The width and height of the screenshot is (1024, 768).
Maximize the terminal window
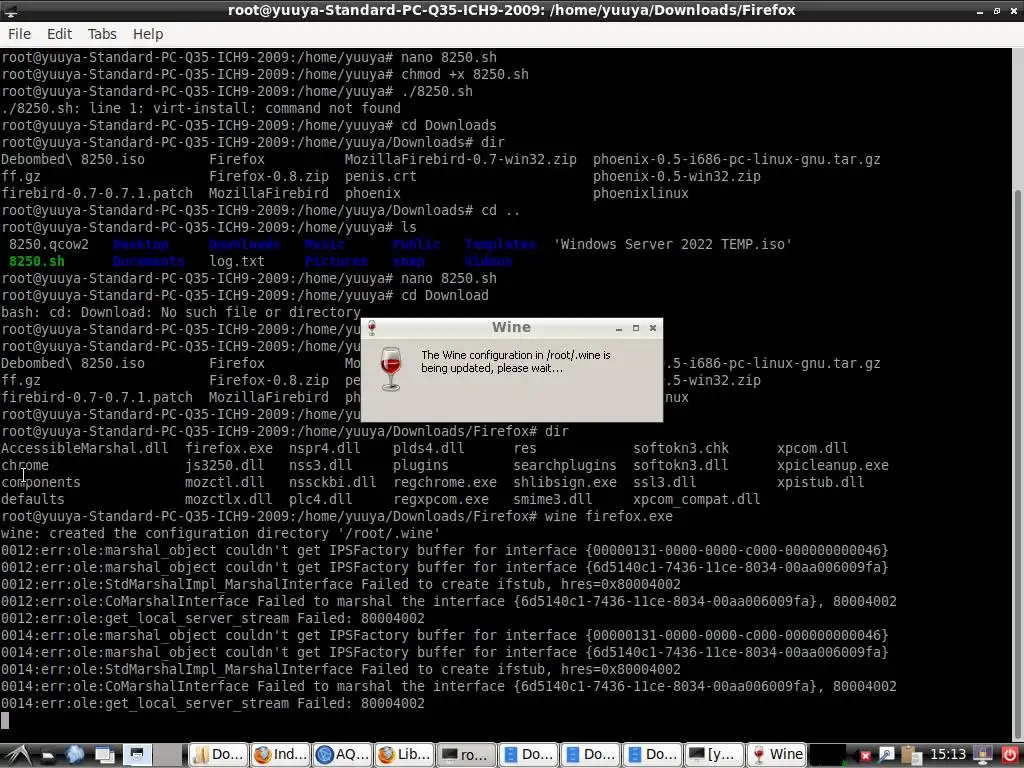click(x=997, y=11)
